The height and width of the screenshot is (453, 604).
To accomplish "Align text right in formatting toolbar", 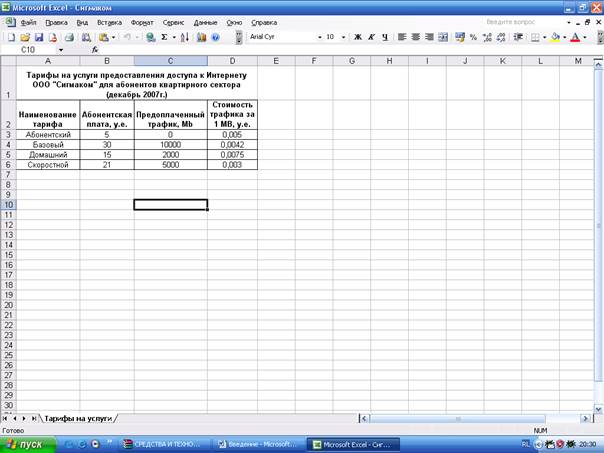I will pos(429,37).
